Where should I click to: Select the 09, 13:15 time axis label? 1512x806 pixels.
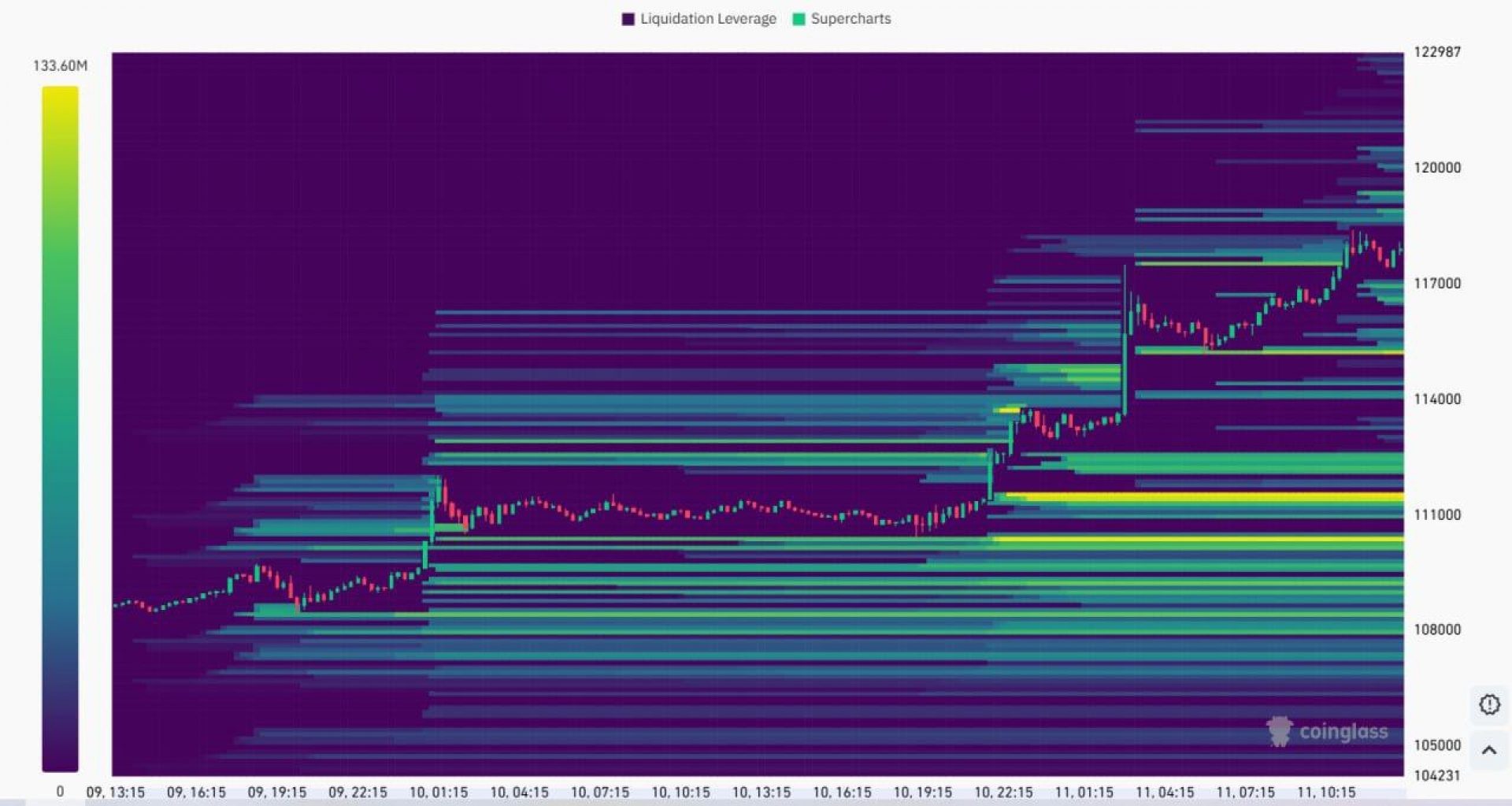pyautogui.click(x=116, y=792)
